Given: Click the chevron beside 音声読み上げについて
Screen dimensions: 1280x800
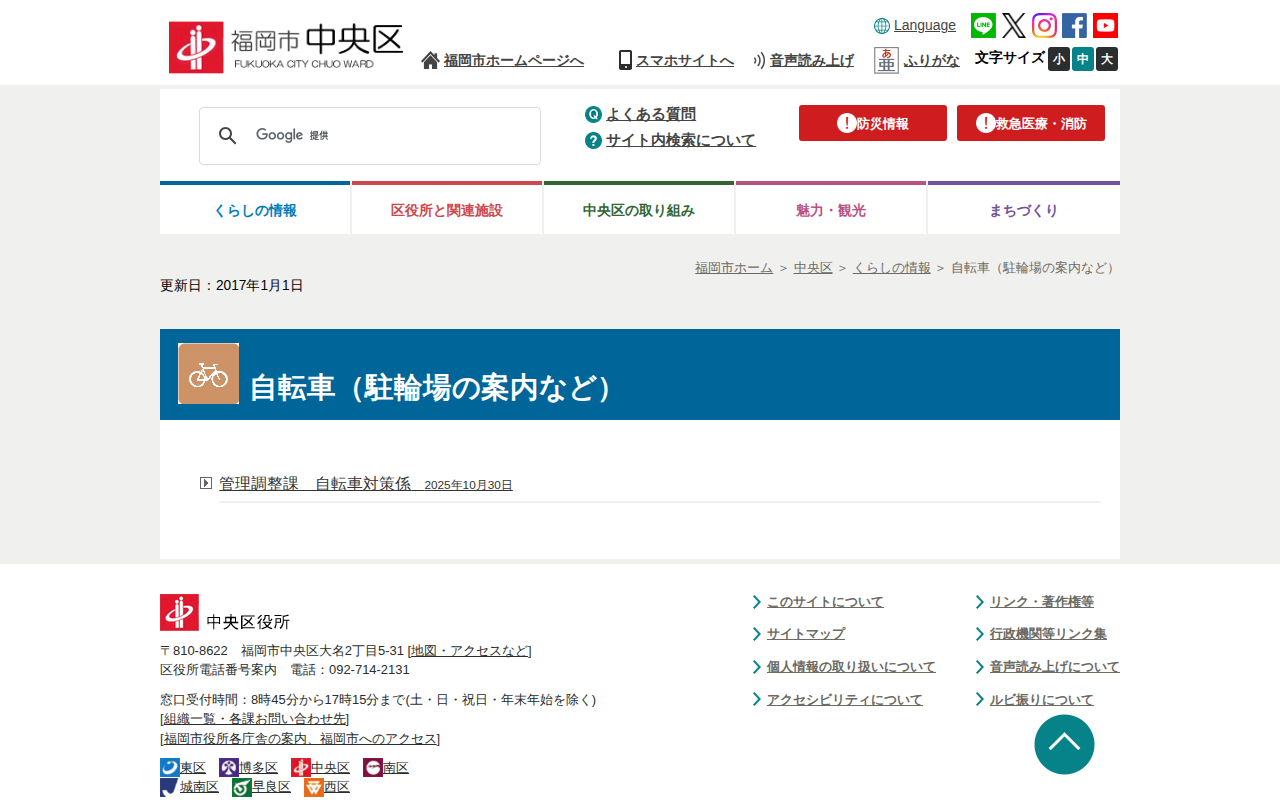Looking at the screenshot, I should (x=980, y=667).
